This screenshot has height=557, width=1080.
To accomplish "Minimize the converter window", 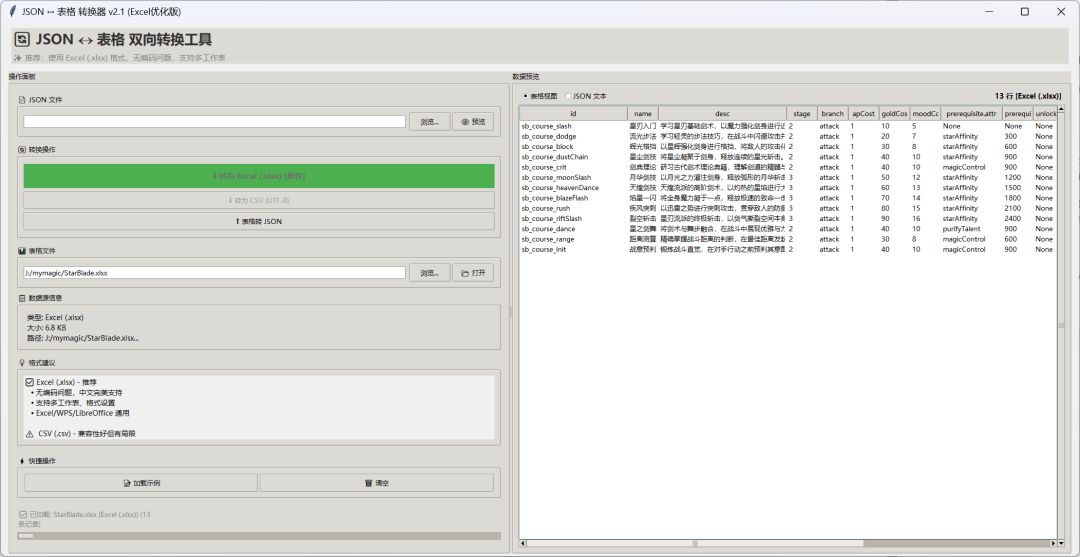I will pyautogui.click(x=989, y=12).
